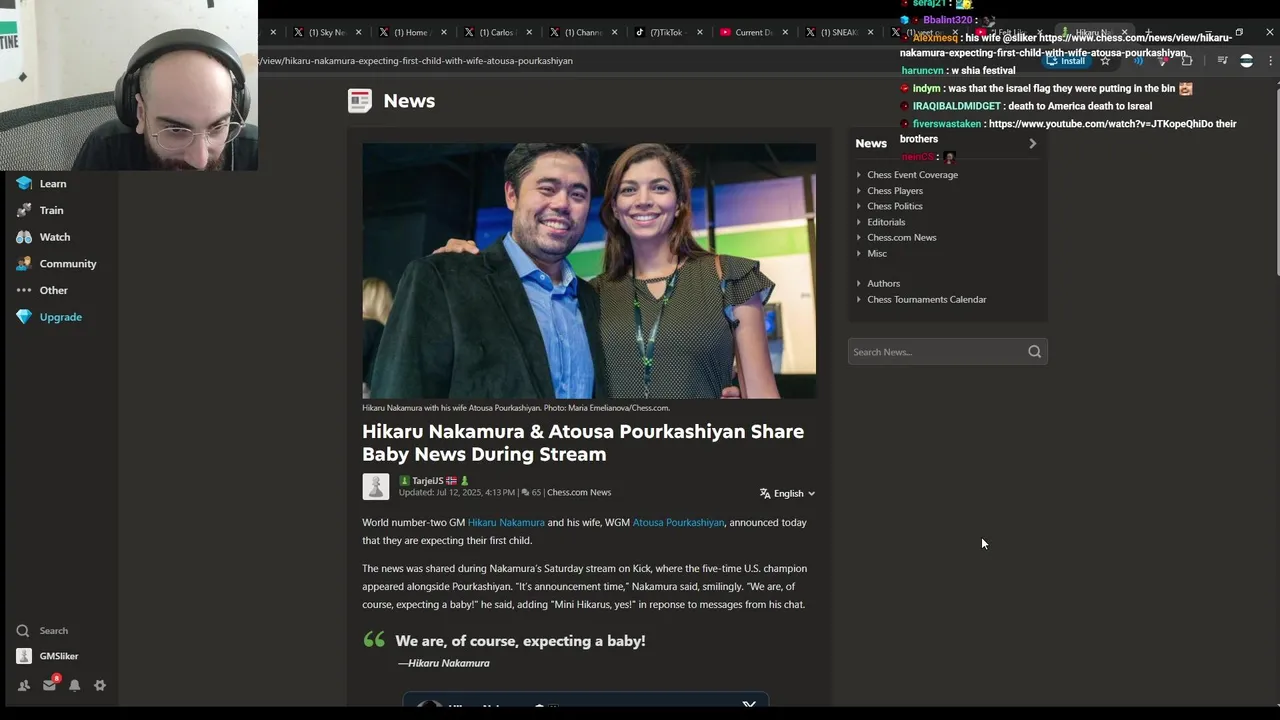The width and height of the screenshot is (1280, 720).
Task: Open the GMSliker profile
Action: tap(47, 656)
